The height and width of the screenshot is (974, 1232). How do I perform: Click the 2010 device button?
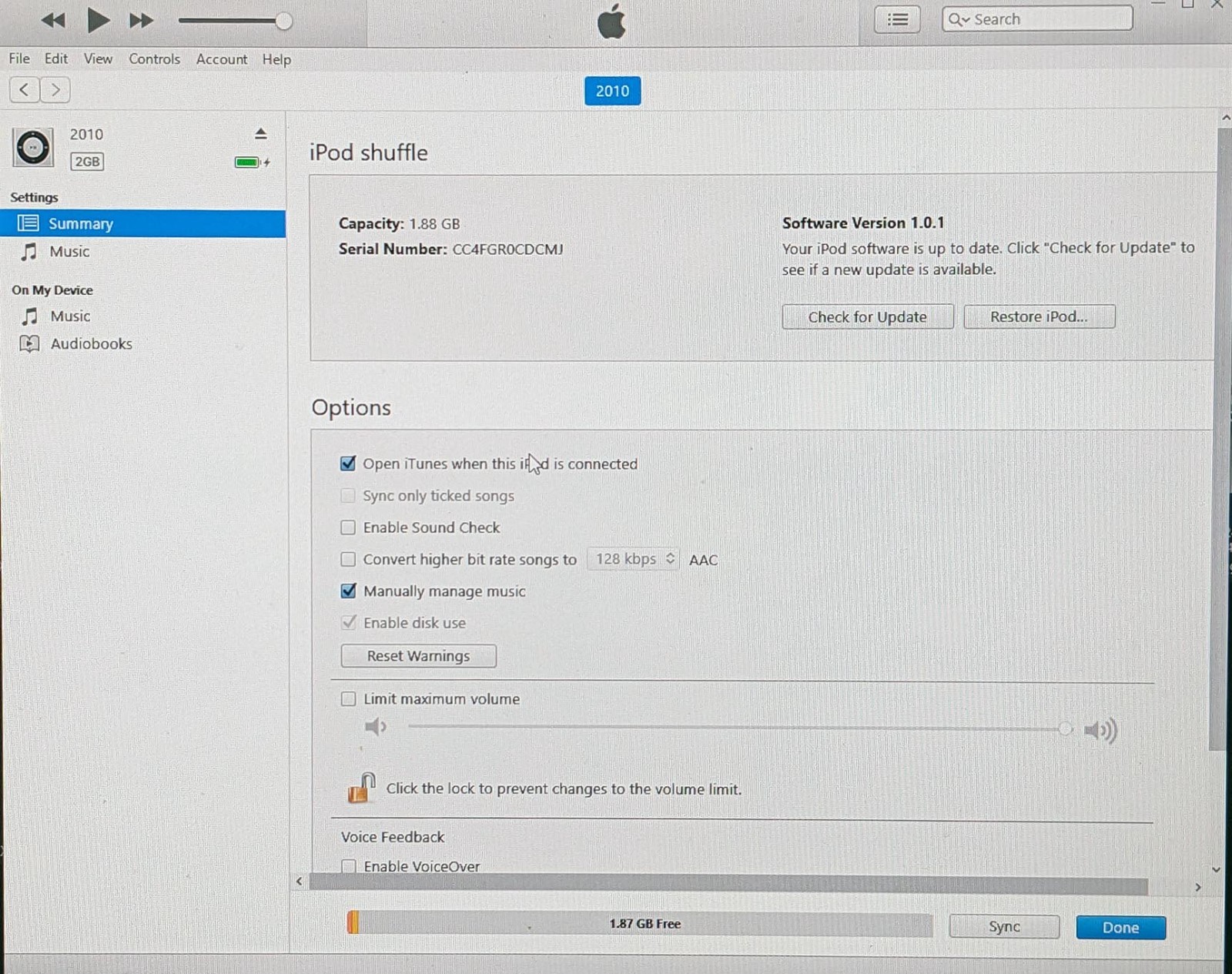click(x=612, y=91)
